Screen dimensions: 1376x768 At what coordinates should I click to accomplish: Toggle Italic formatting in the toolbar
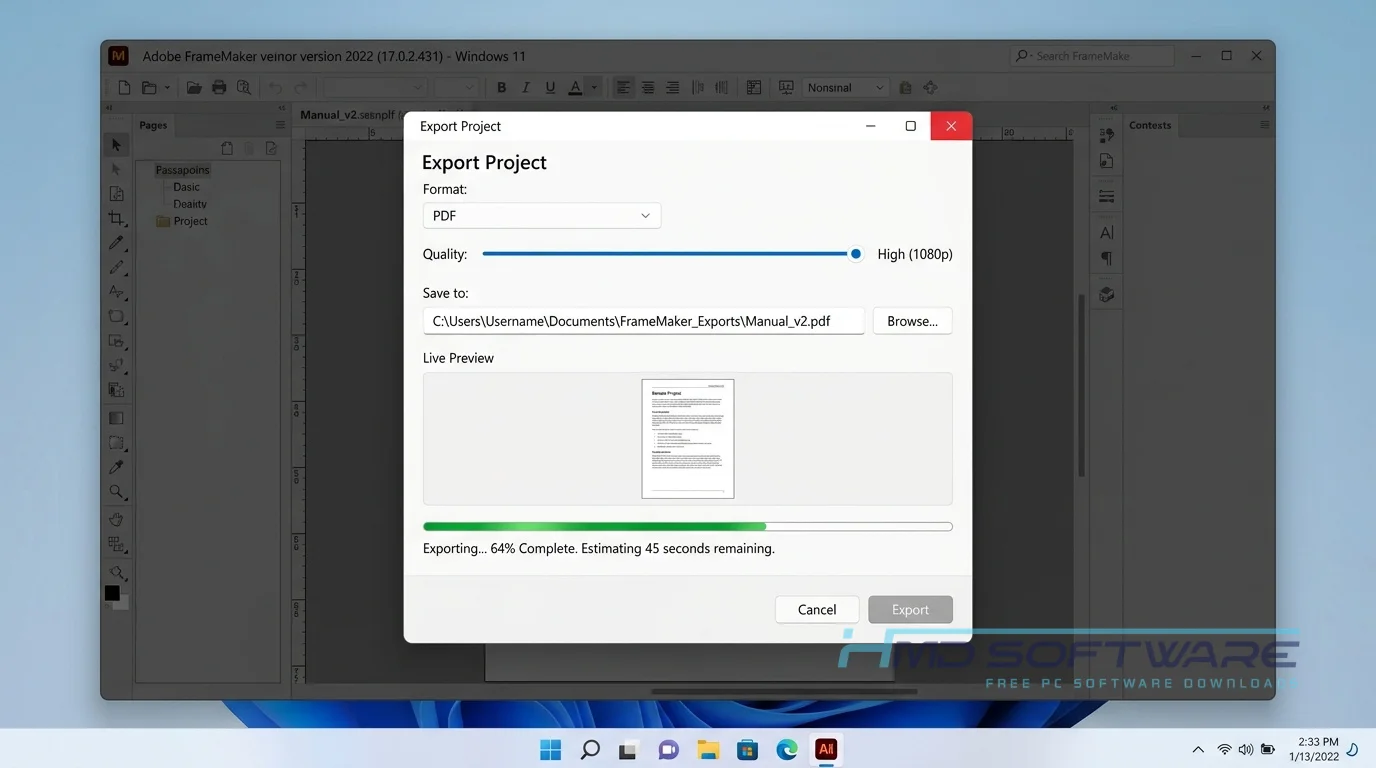point(526,88)
